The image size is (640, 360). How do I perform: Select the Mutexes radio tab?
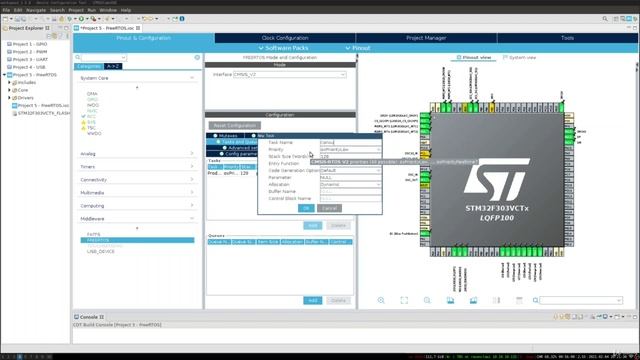point(225,136)
